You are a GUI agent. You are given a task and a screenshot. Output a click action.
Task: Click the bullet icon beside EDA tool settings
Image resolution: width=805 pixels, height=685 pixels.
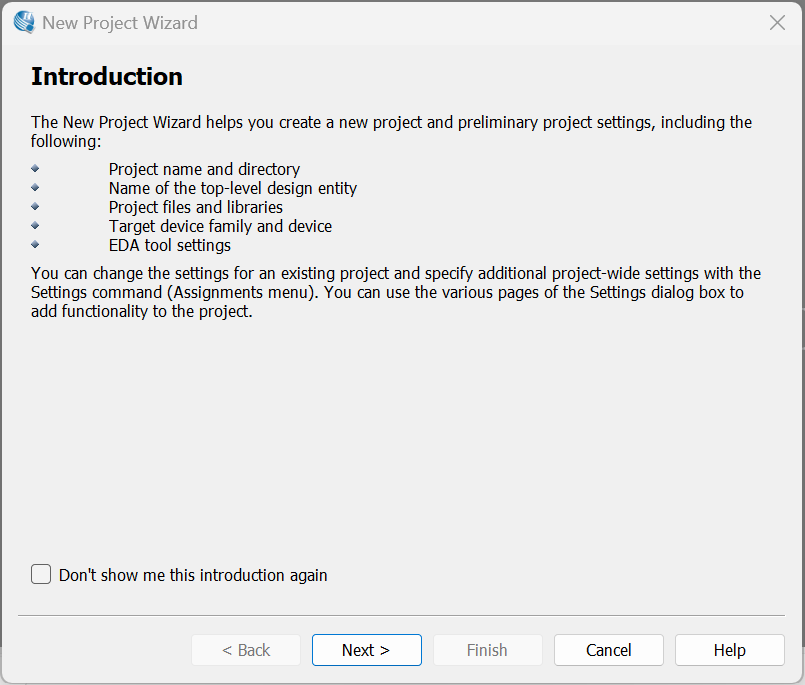36,245
